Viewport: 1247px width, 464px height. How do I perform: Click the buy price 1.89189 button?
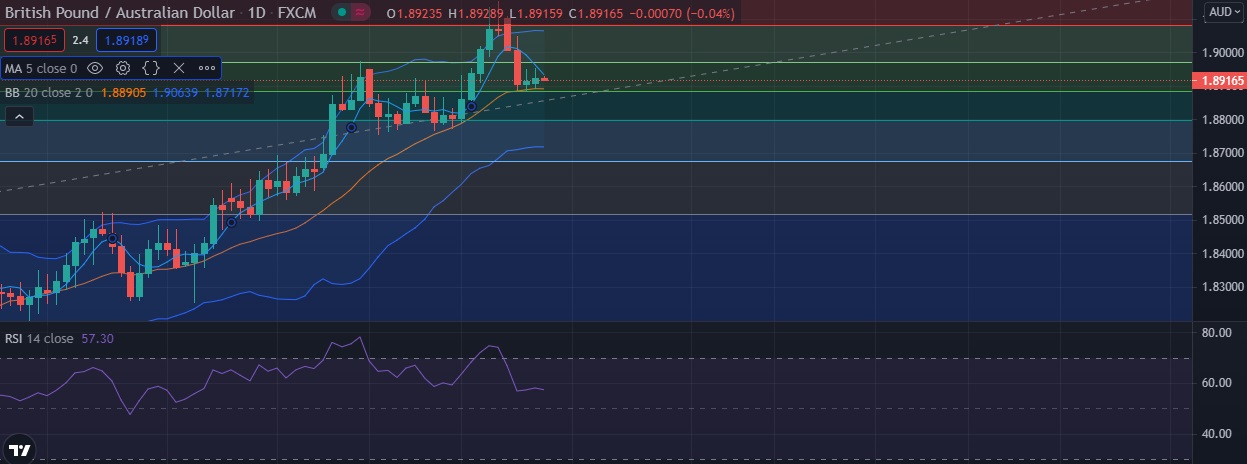coord(126,41)
